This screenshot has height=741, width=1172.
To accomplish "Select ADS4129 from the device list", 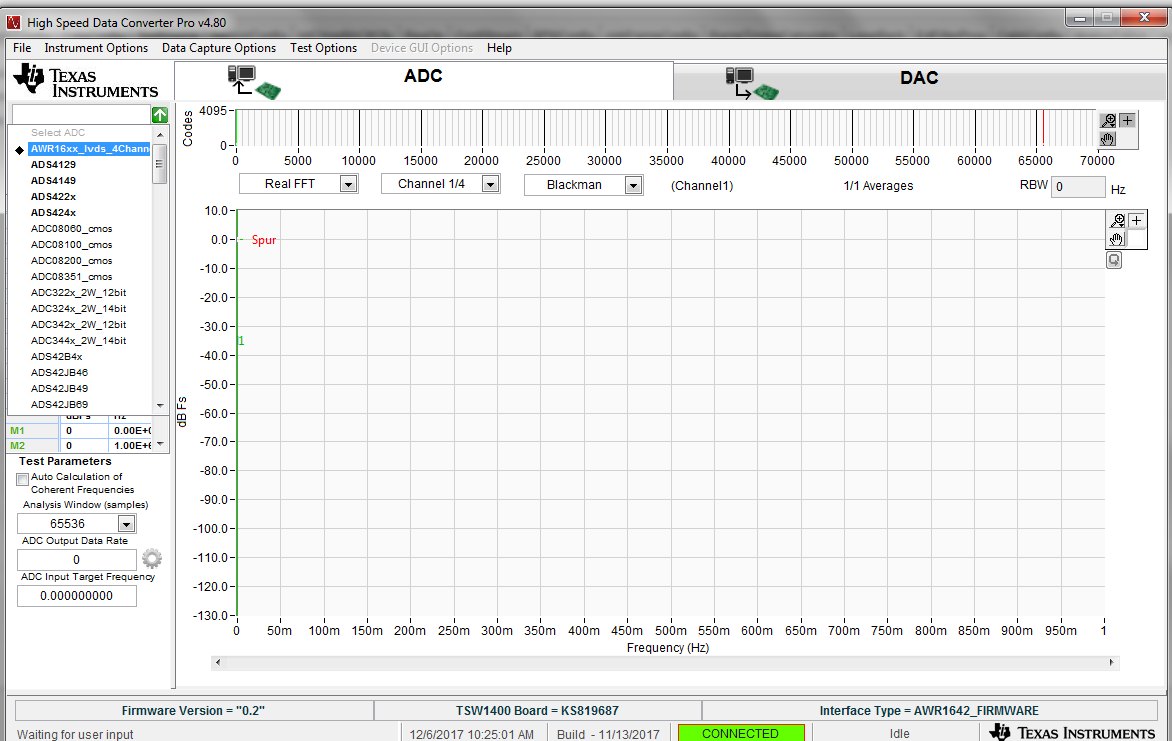I will pos(53,165).
